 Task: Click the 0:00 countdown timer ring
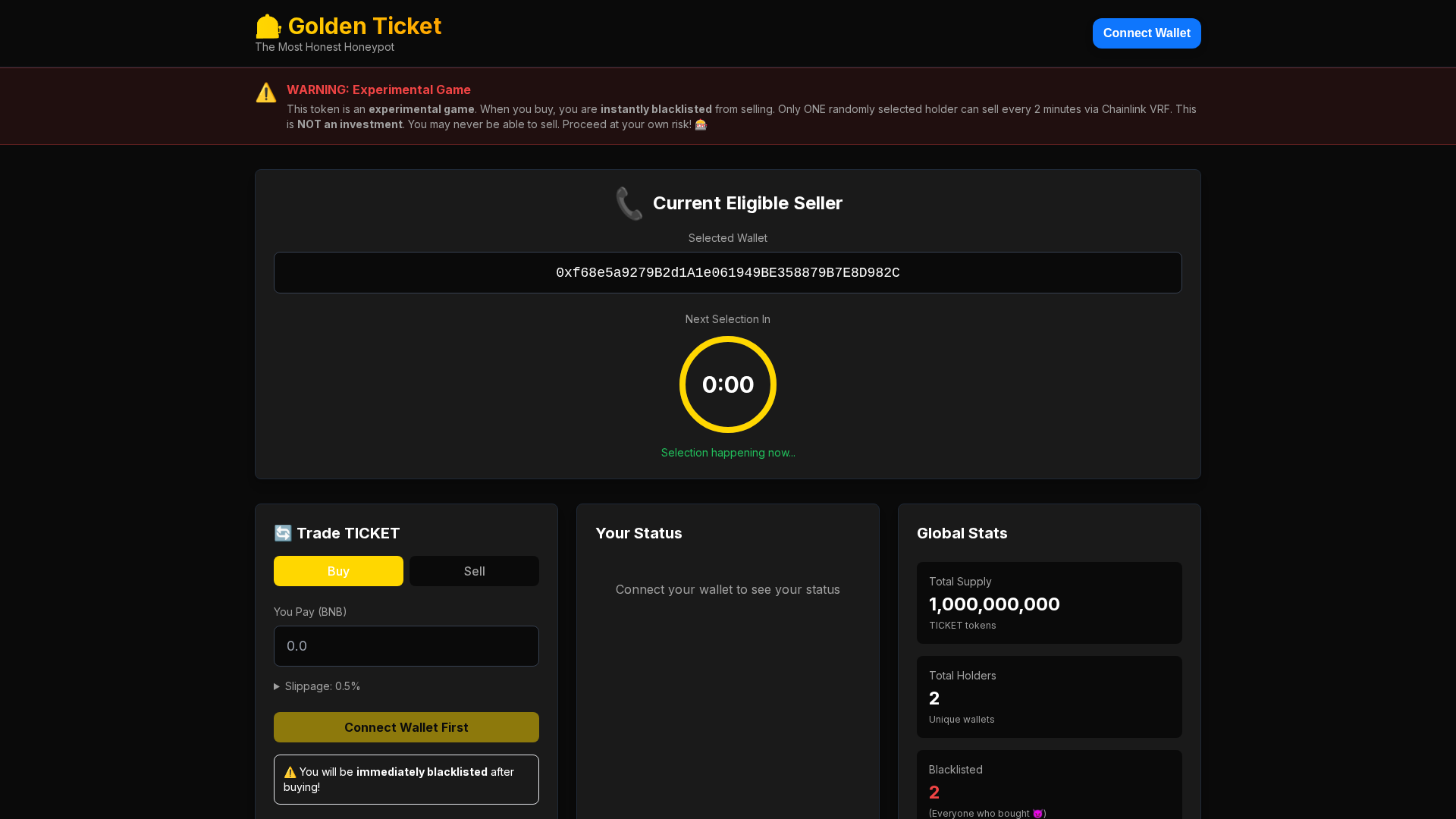pyautogui.click(x=728, y=384)
